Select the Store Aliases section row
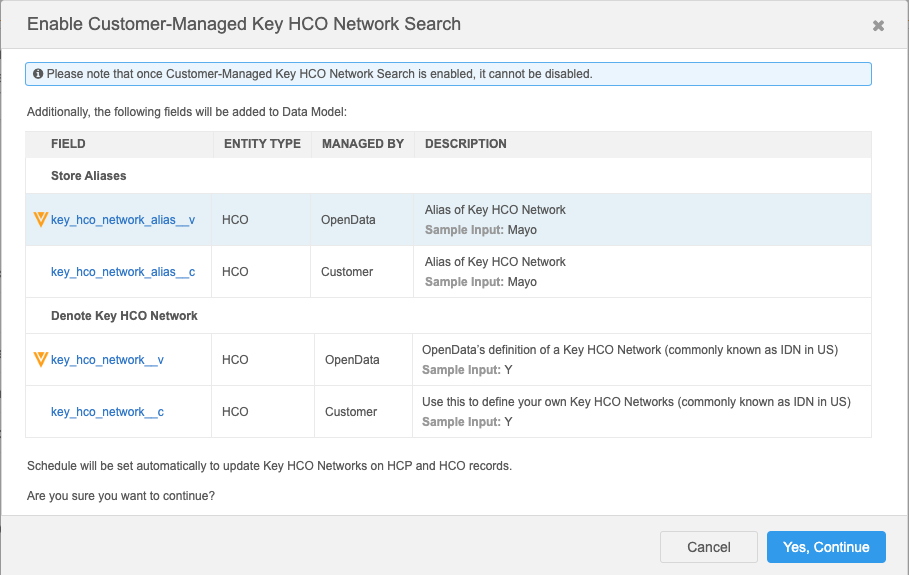This screenshot has height=575, width=909. (x=89, y=176)
